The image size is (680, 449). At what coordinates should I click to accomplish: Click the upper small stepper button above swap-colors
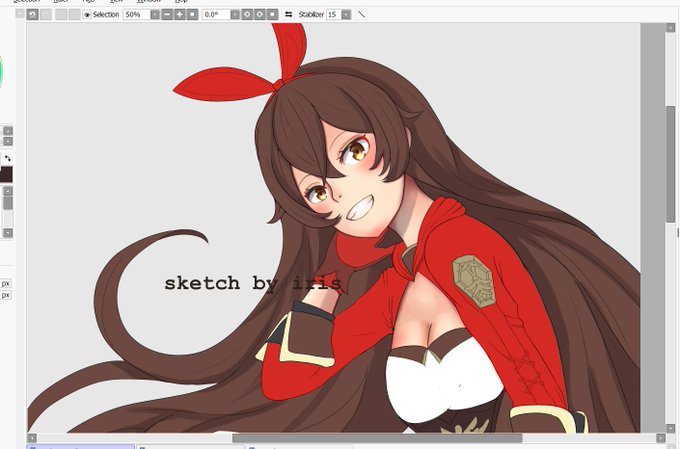[8, 131]
